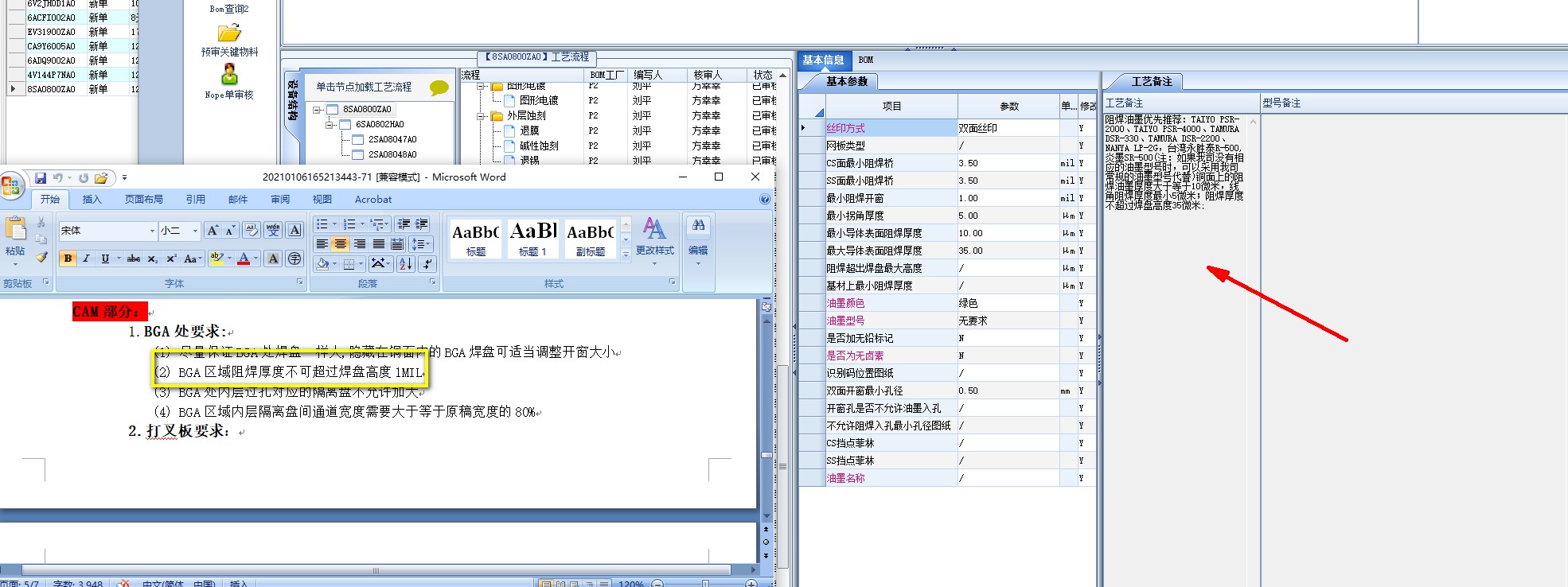The width and height of the screenshot is (1568, 587).
Task: Open file via quick access folder icon
Action: (100, 178)
